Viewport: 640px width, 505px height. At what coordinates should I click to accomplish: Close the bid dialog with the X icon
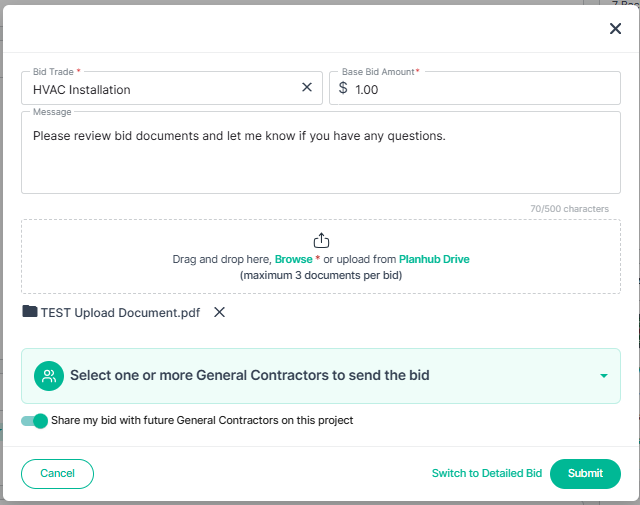point(615,29)
